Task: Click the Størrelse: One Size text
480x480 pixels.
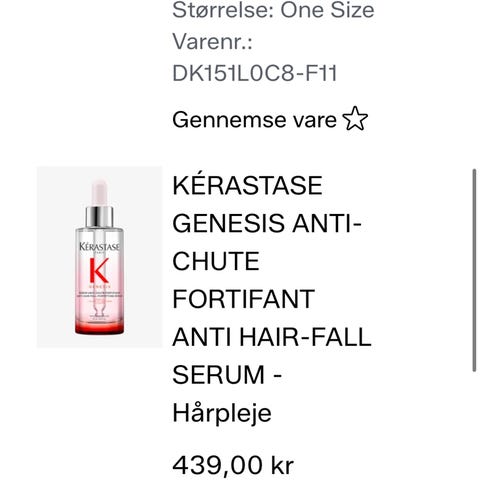Action: click(273, 10)
